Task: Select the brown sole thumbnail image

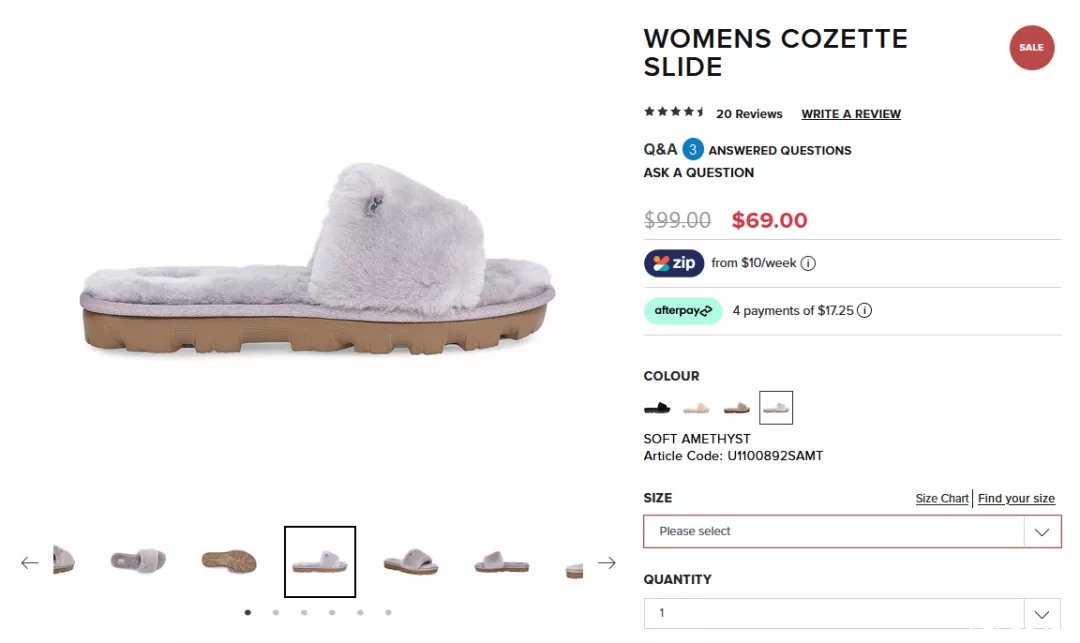Action: coord(229,562)
